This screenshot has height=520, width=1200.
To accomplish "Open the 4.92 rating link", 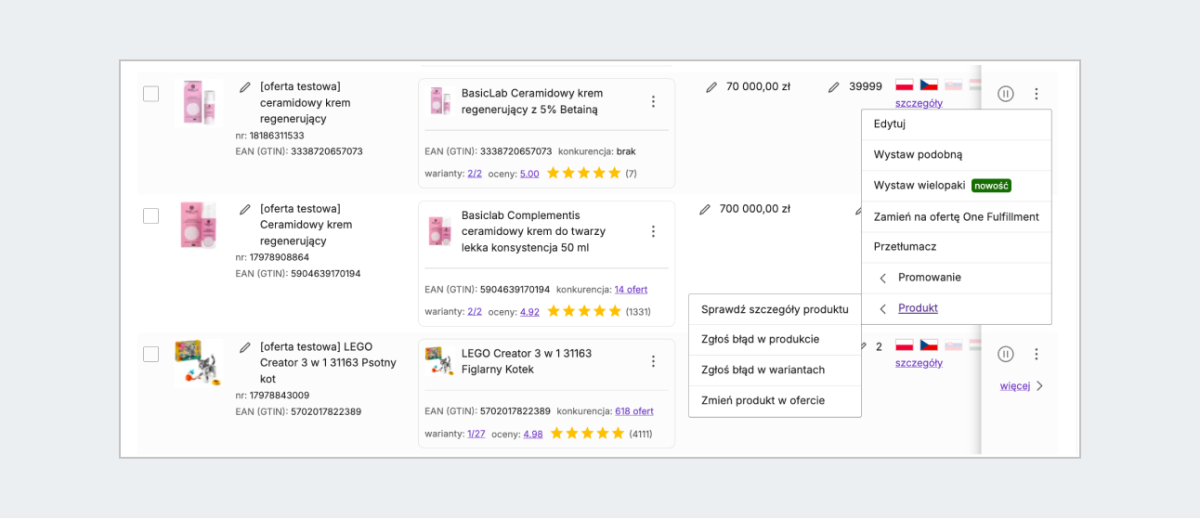I will pos(530,311).
